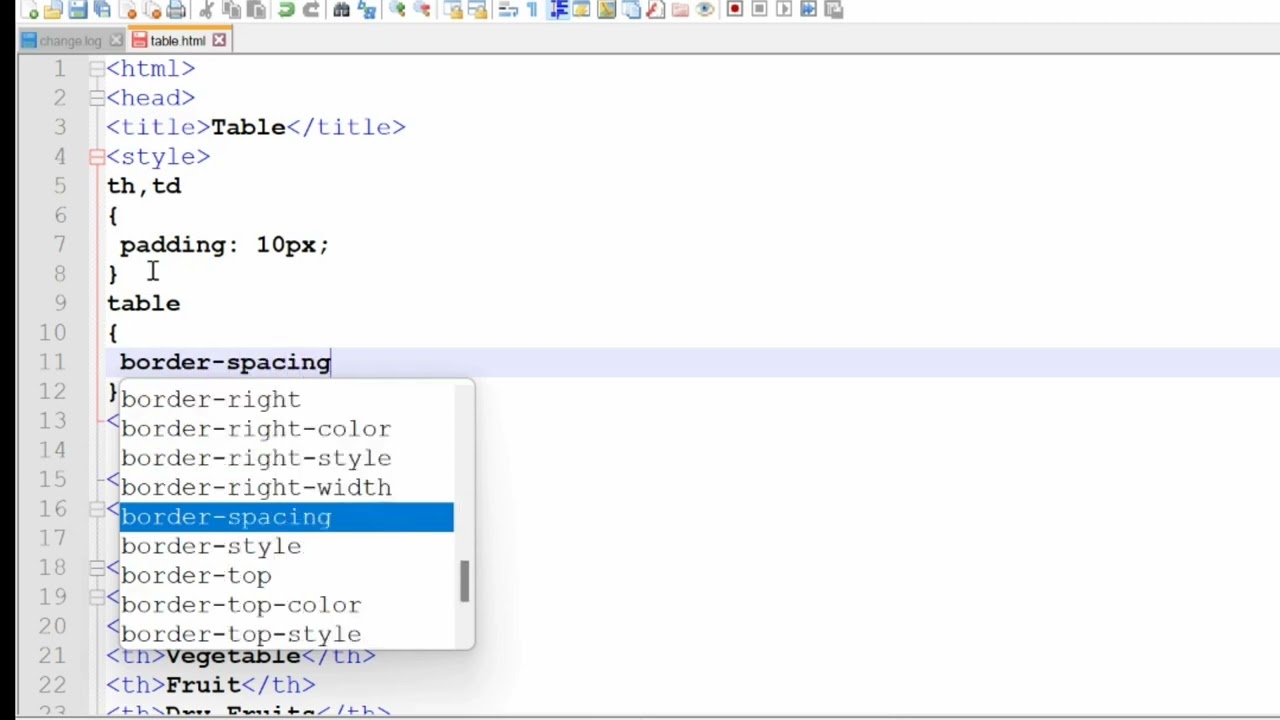Start macro recording with red dot icon
Image resolution: width=1280 pixels, height=720 pixels.
(735, 10)
